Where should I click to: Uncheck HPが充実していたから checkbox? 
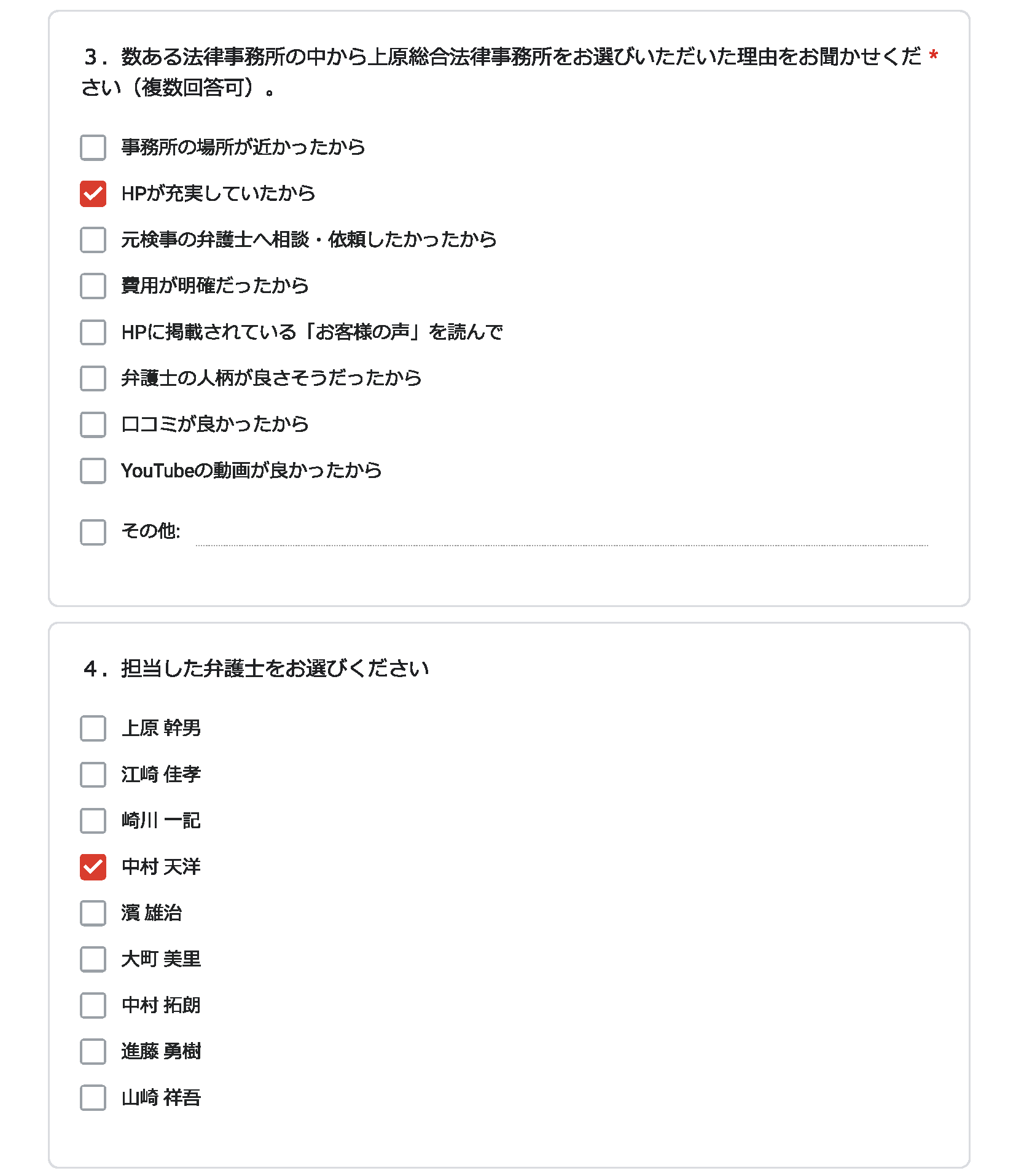point(93,194)
